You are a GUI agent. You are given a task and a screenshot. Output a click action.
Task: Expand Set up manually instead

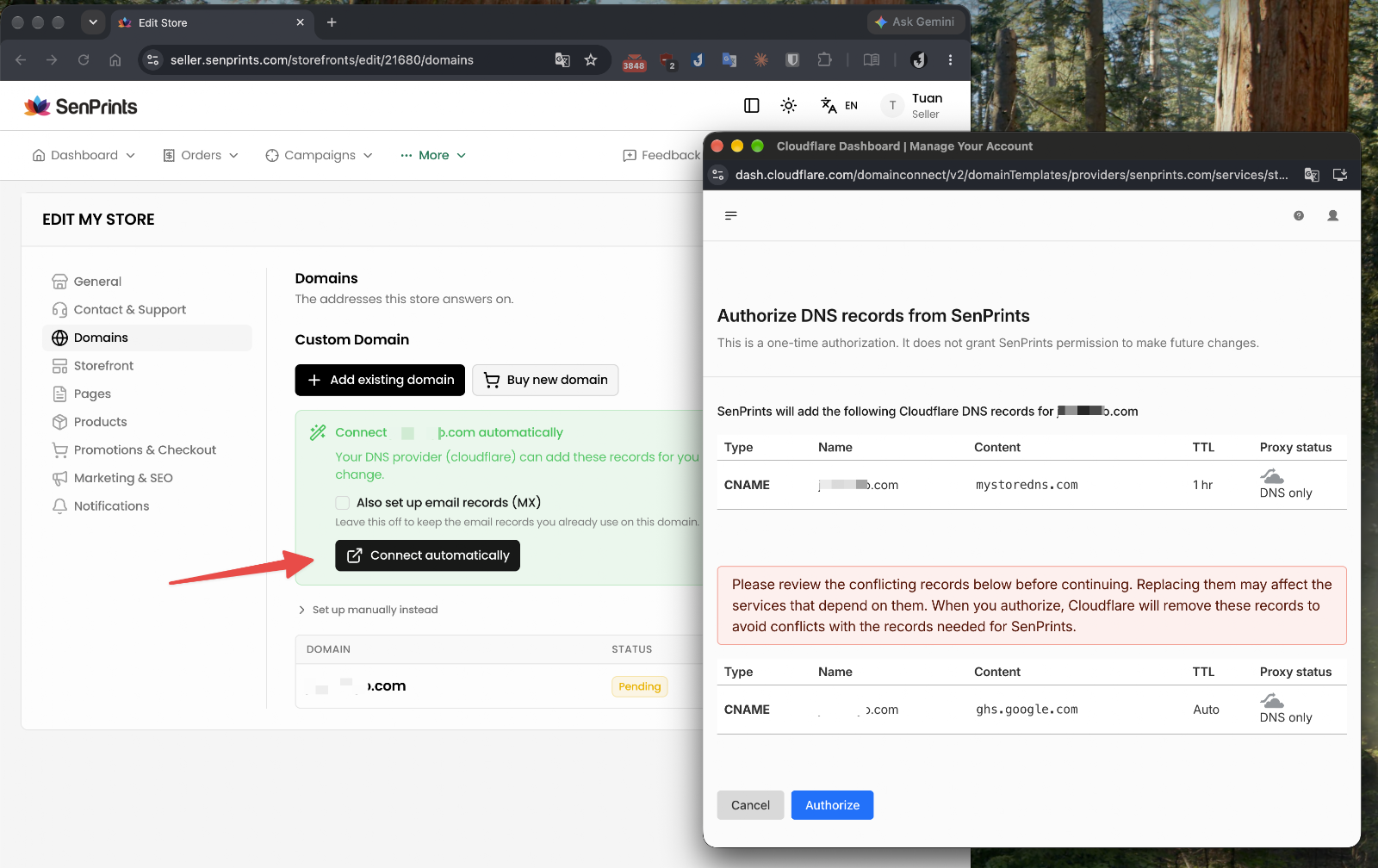click(368, 610)
